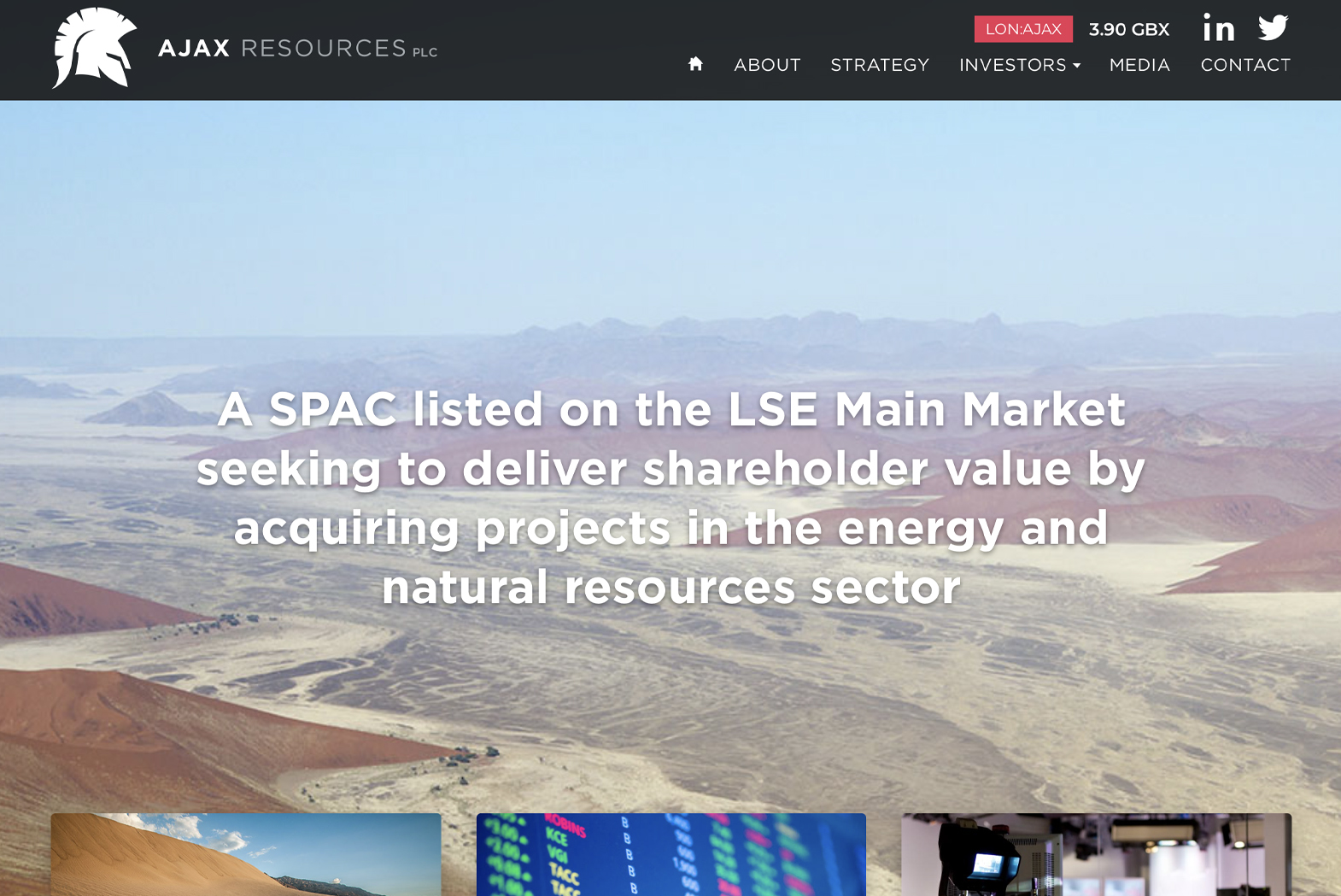Viewport: 1341px width, 896px height.
Task: Click the AJAX RESOURCES PLC wordmark
Action: pyautogui.click(x=297, y=49)
